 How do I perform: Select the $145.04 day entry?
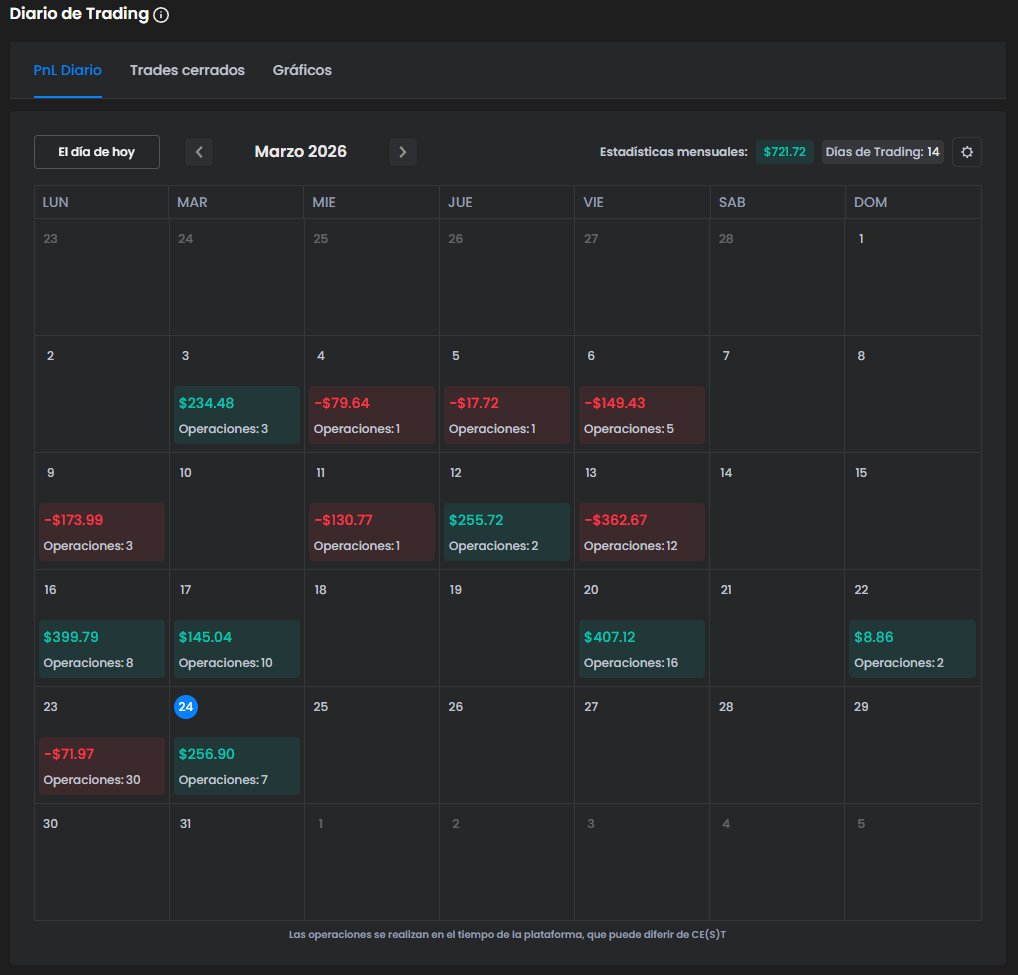click(236, 649)
